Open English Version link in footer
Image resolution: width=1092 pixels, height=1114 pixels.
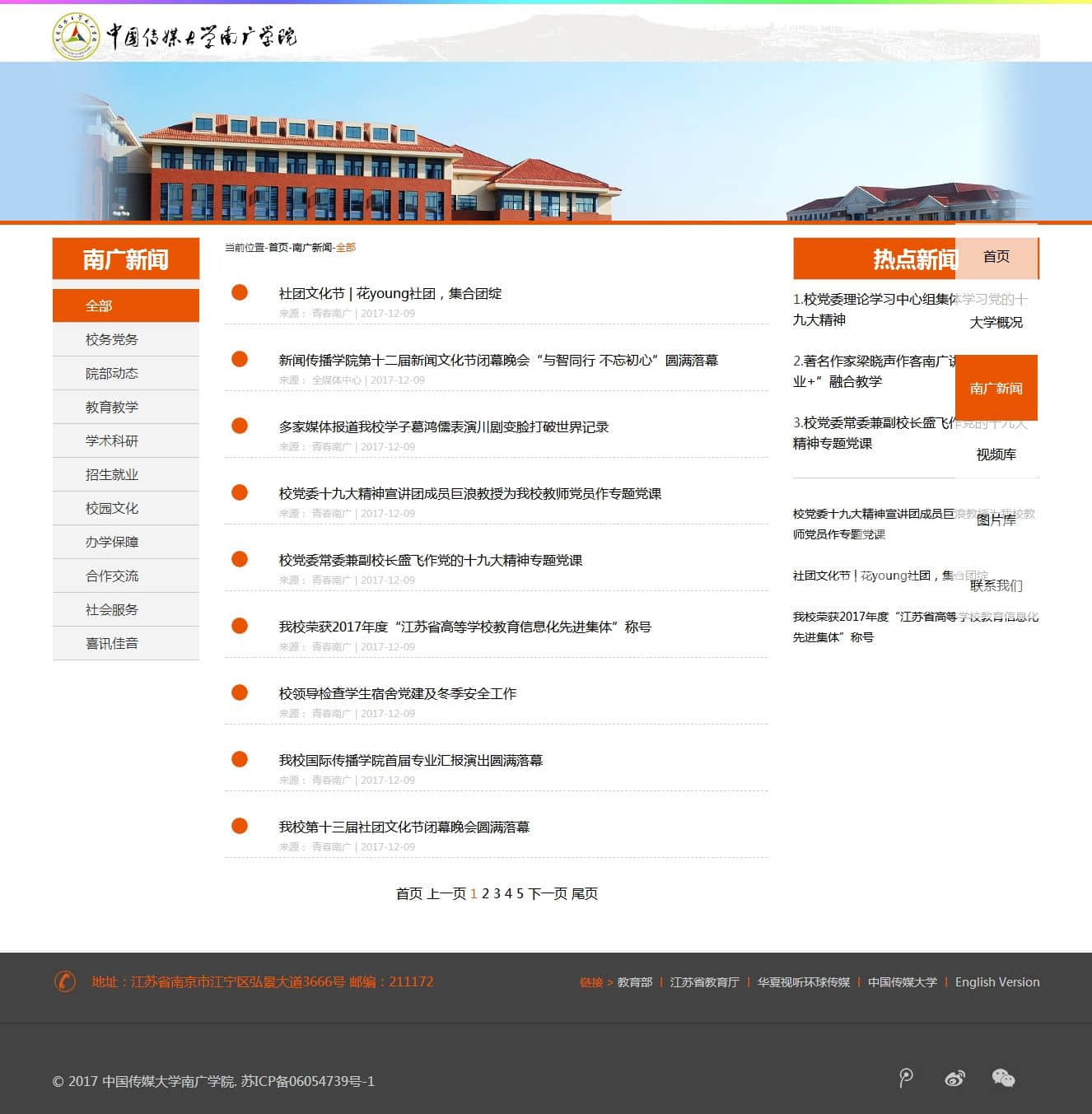coord(996,981)
